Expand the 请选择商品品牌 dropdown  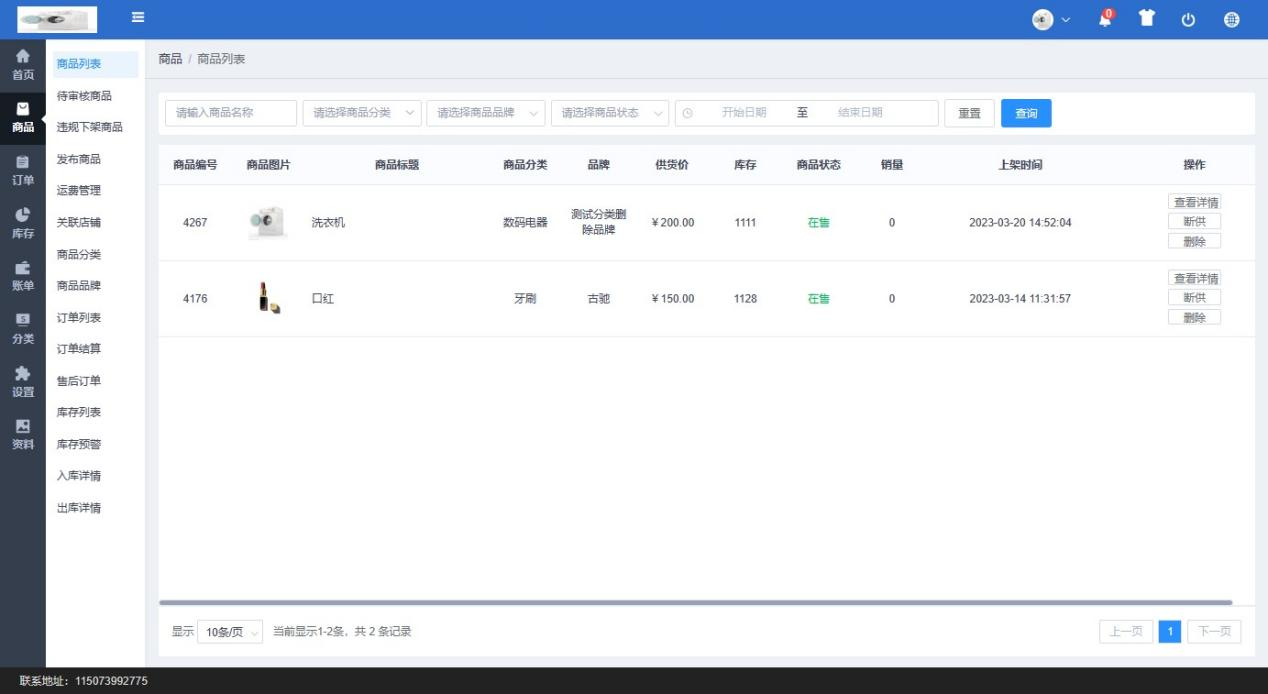tap(486, 113)
